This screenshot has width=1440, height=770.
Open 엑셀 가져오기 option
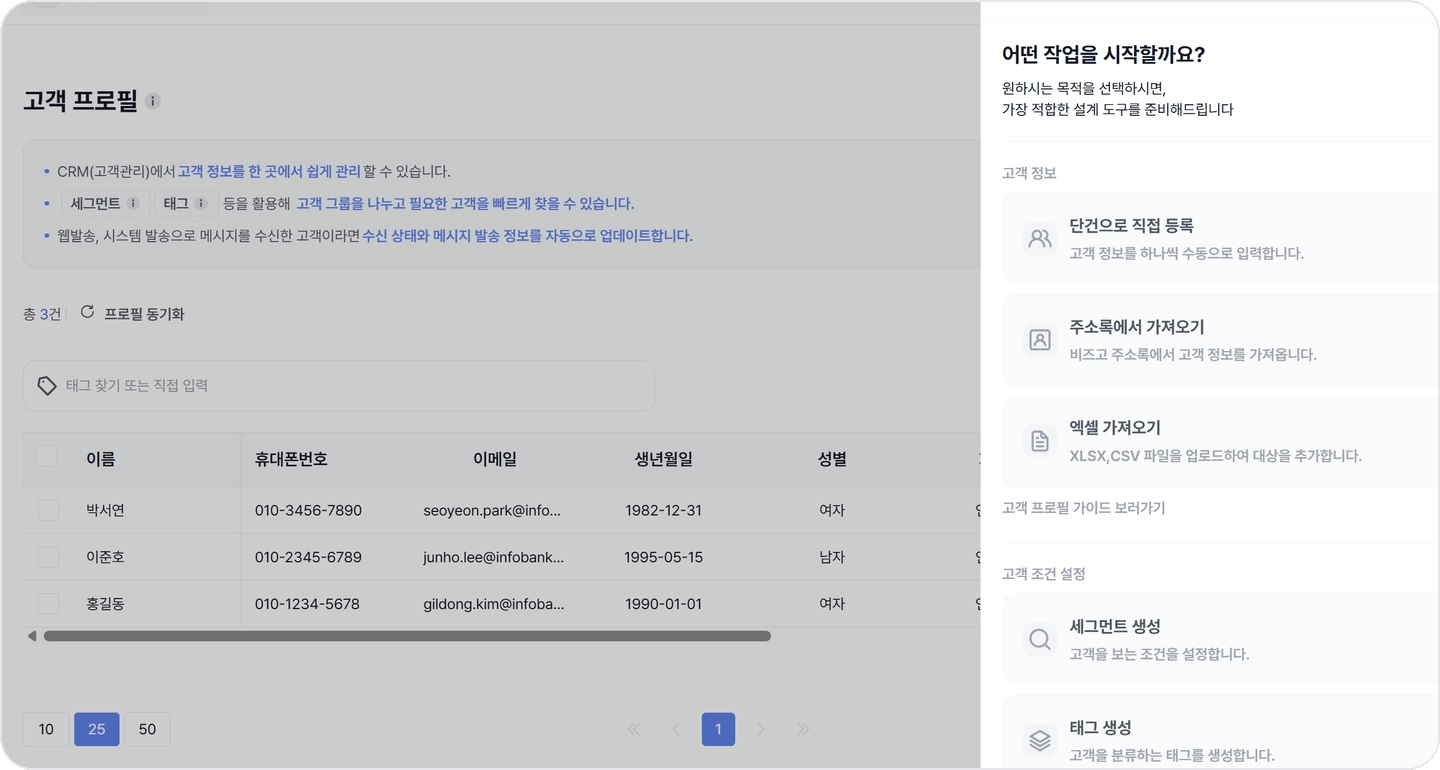(x=1220, y=441)
